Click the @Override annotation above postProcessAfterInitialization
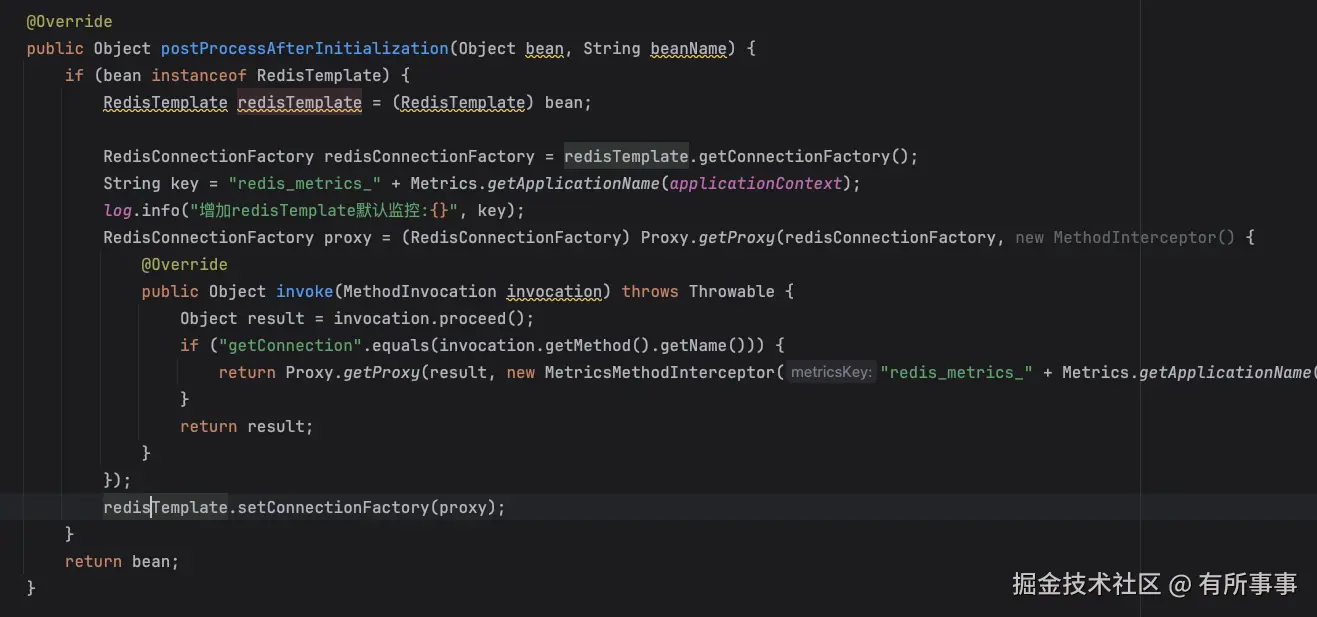This screenshot has height=617, width=1317. pyautogui.click(x=69, y=21)
